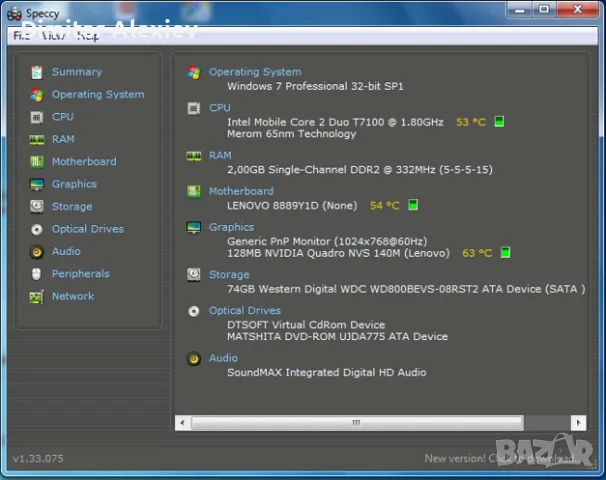Screen dimensions: 606x480
Task: Click the scrollbar left arrow
Action: point(182,423)
